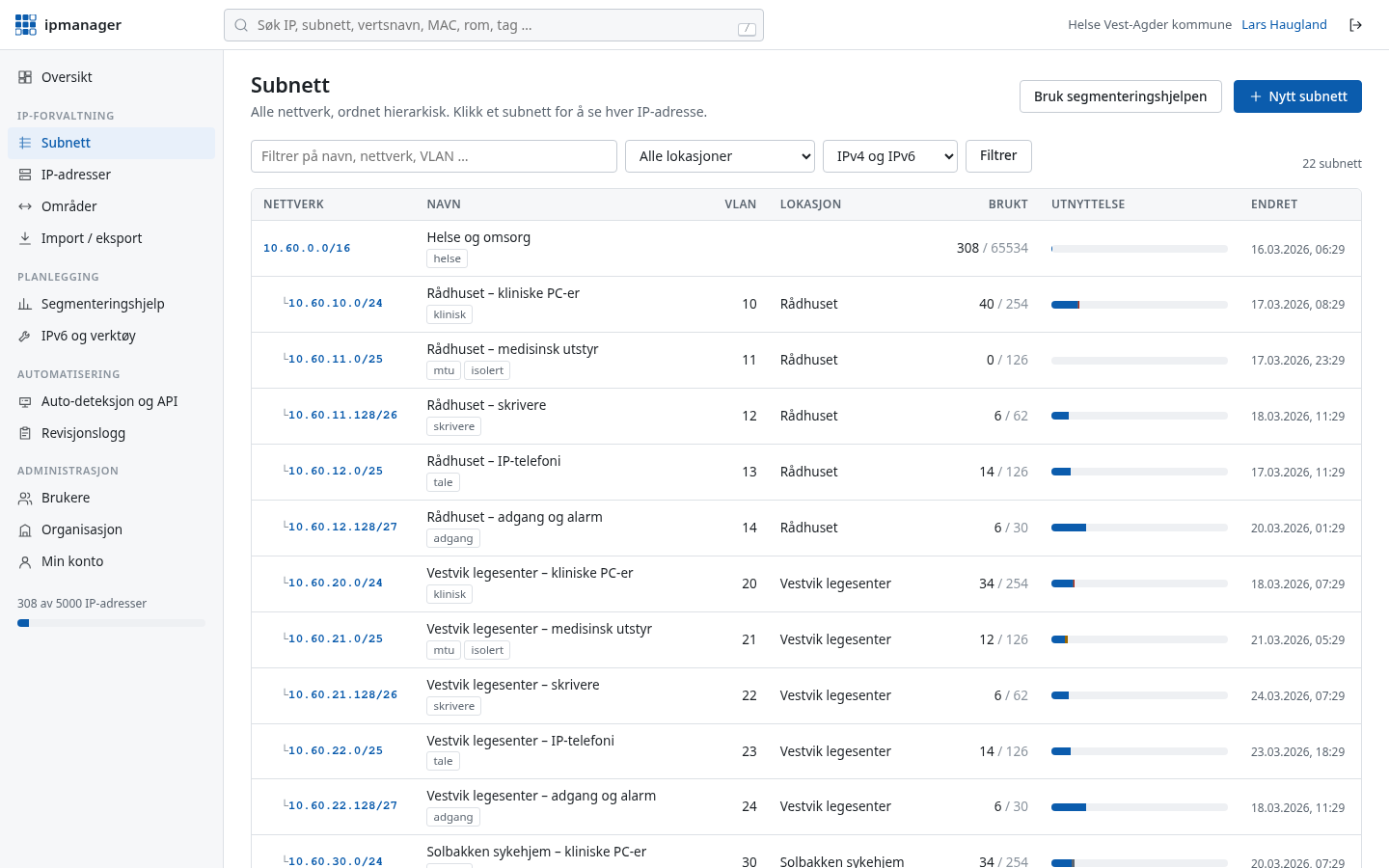Open IP-adresser from the sidebar

(x=111, y=175)
